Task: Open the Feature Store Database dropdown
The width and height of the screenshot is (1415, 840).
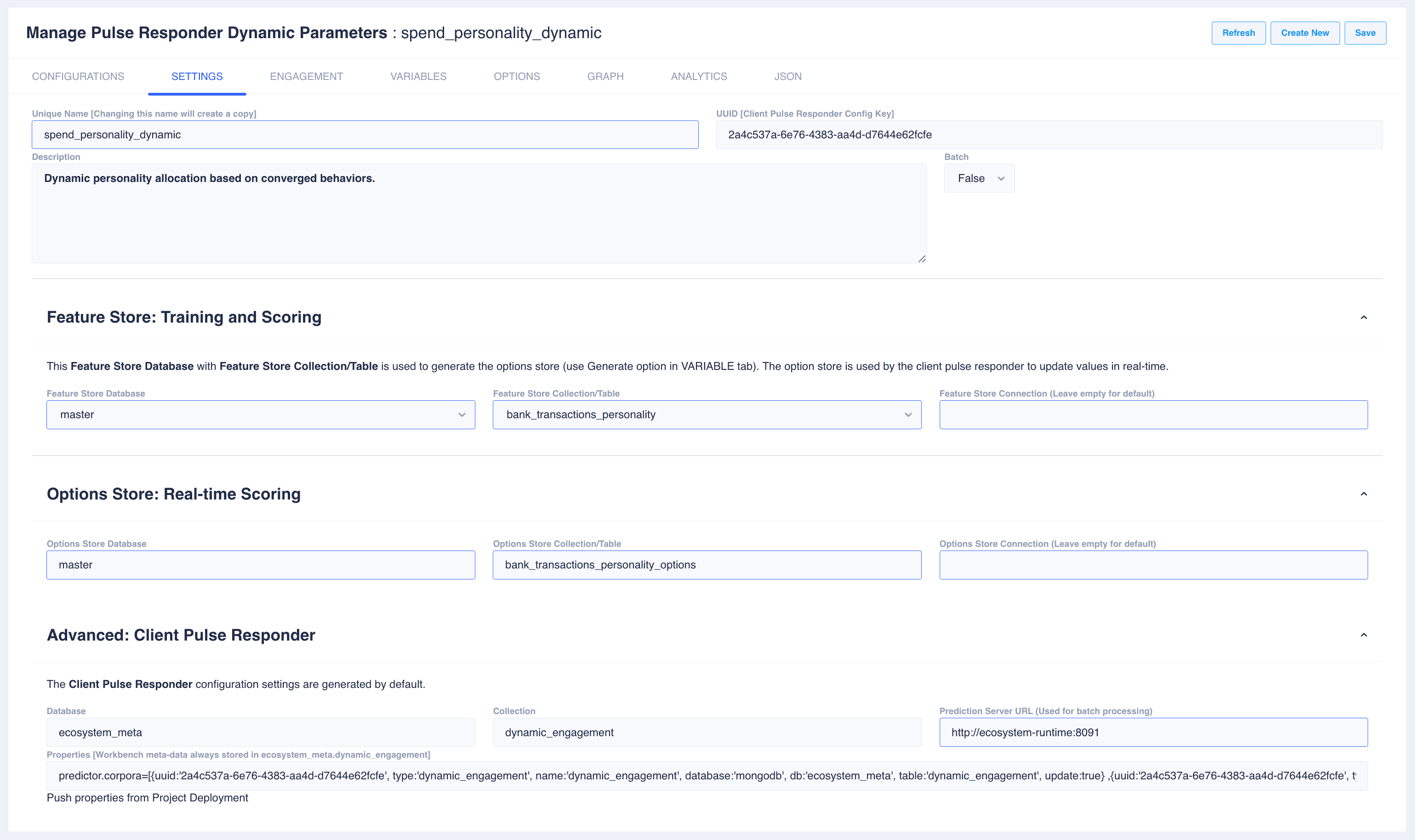Action: coord(261,415)
